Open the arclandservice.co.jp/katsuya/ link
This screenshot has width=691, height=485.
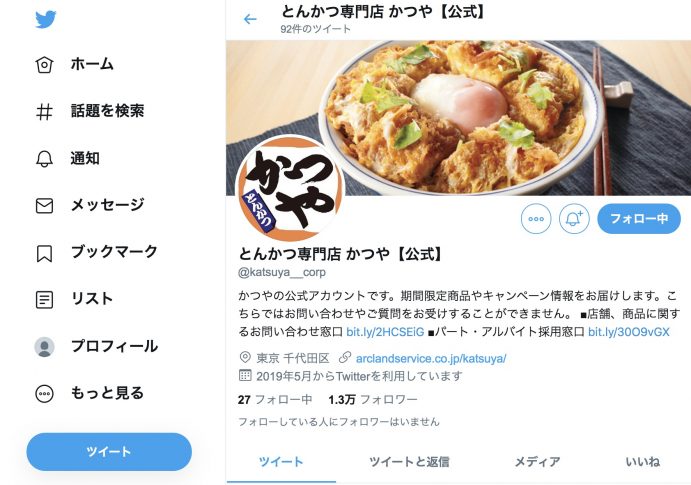pyautogui.click(x=431, y=358)
